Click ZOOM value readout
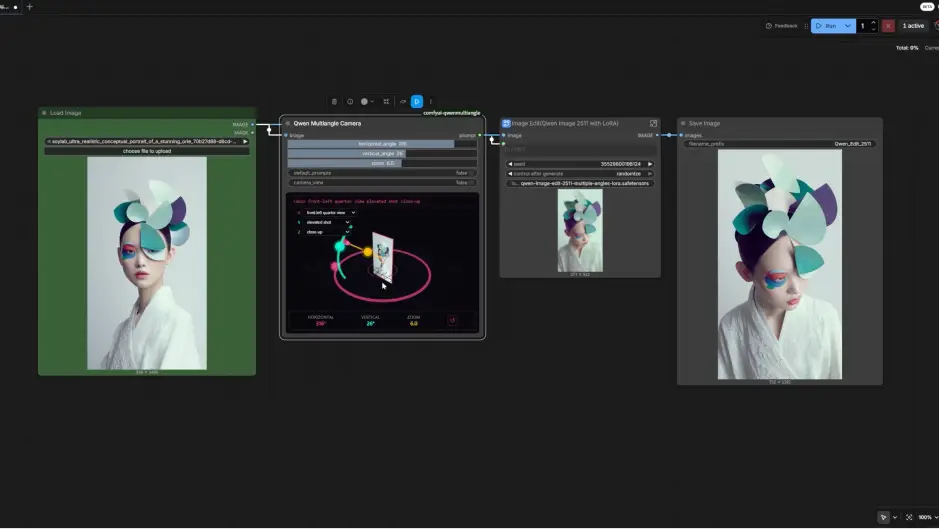This screenshot has width=939, height=529. coord(413,321)
